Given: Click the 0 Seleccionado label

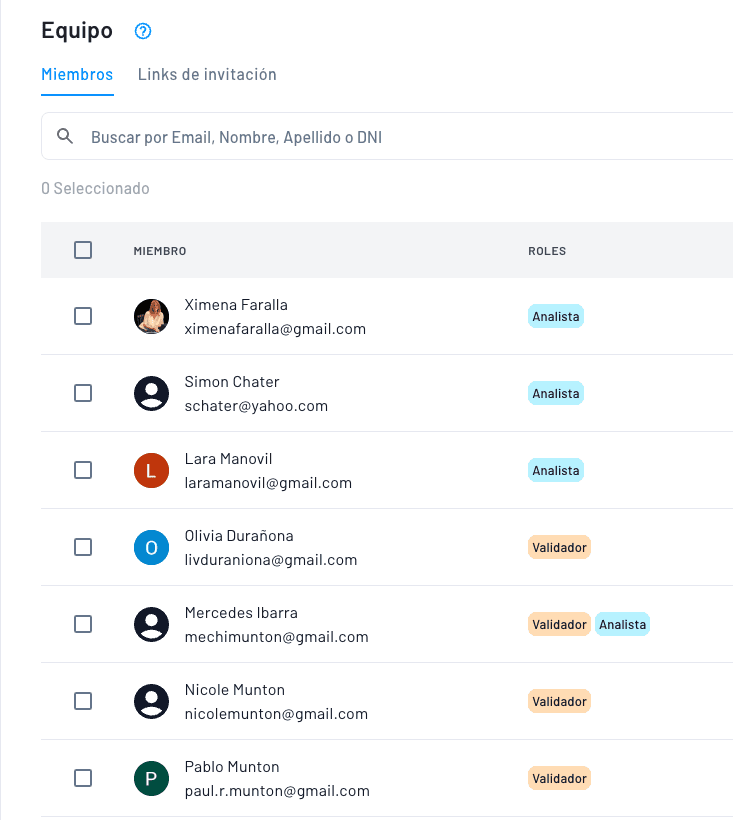Looking at the screenshot, I should (95, 188).
